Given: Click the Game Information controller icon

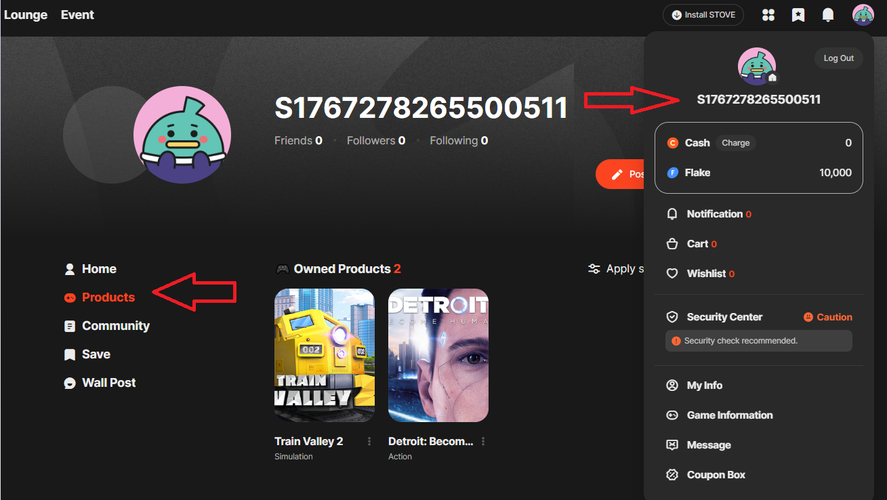Looking at the screenshot, I should [672, 415].
